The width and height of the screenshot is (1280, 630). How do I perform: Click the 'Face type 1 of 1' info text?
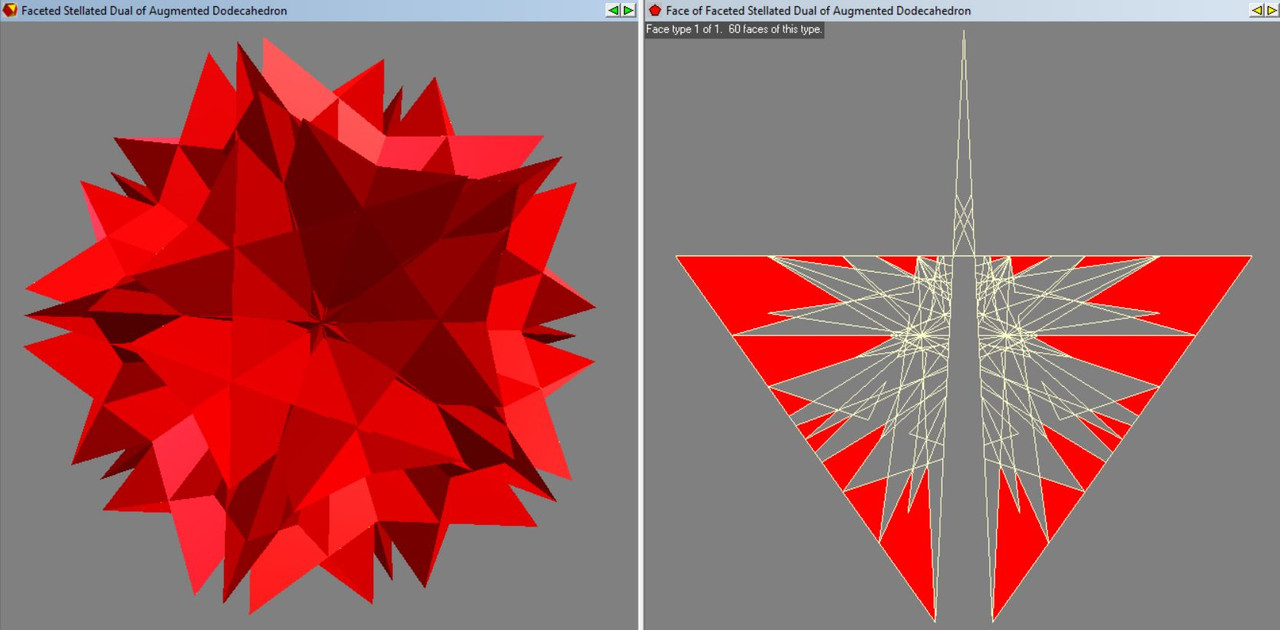pyautogui.click(x=734, y=29)
